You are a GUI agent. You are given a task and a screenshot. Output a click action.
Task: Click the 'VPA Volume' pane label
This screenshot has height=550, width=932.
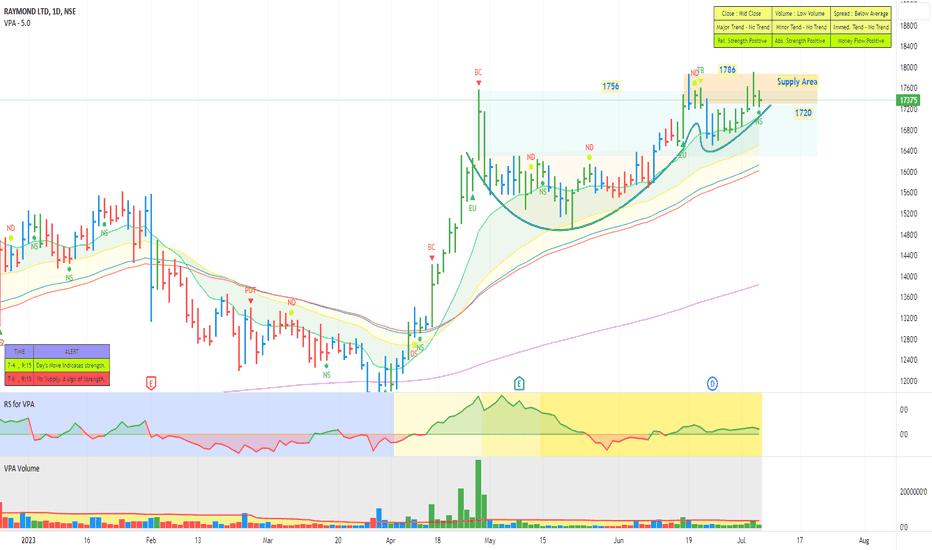pyautogui.click(x=21, y=469)
